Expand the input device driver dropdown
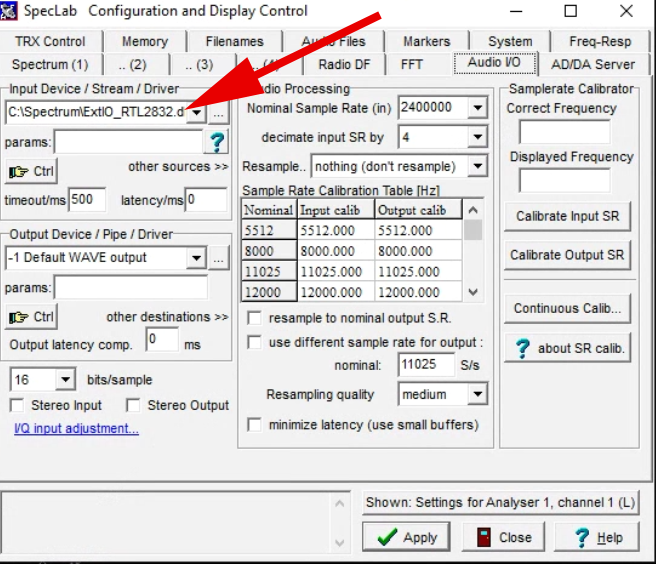 (197, 112)
